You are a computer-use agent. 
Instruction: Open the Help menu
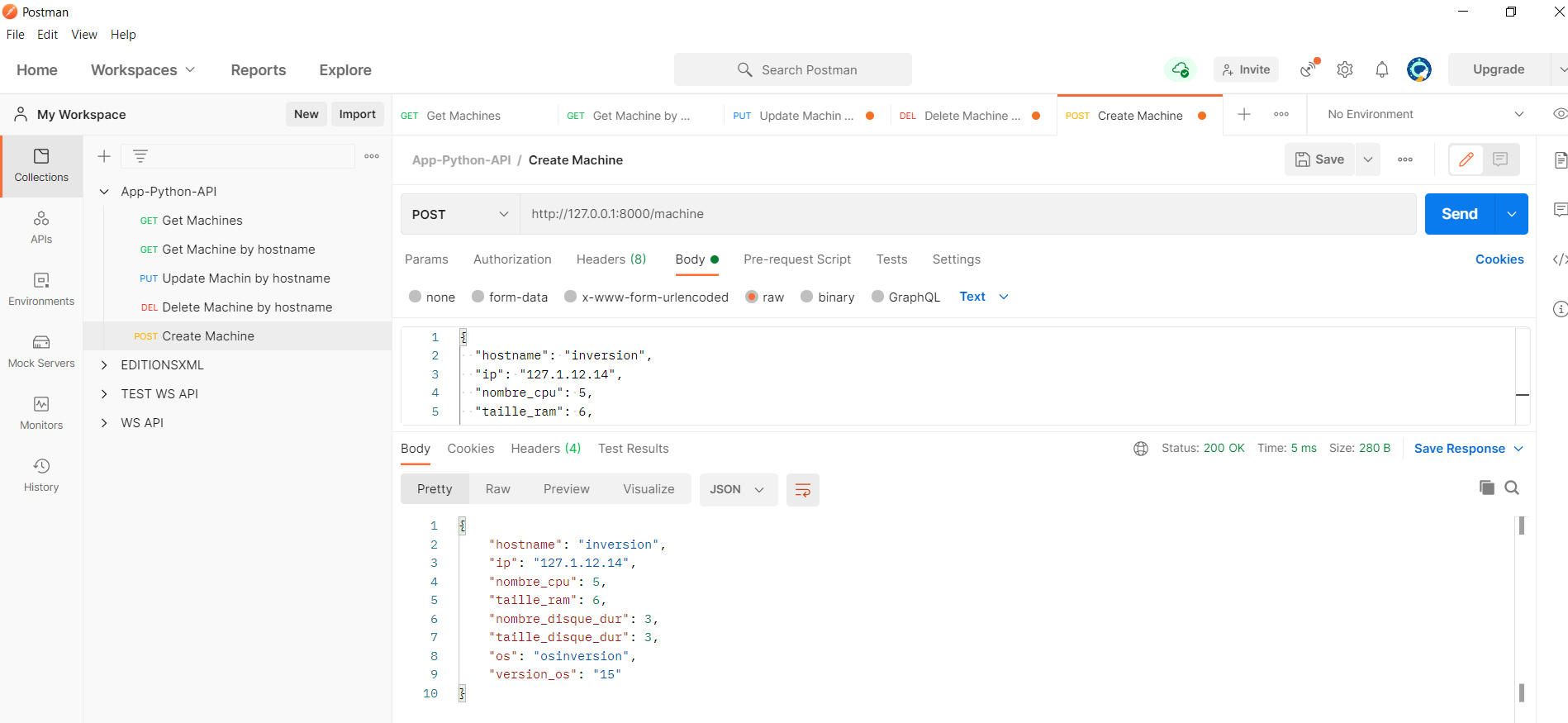click(x=123, y=35)
